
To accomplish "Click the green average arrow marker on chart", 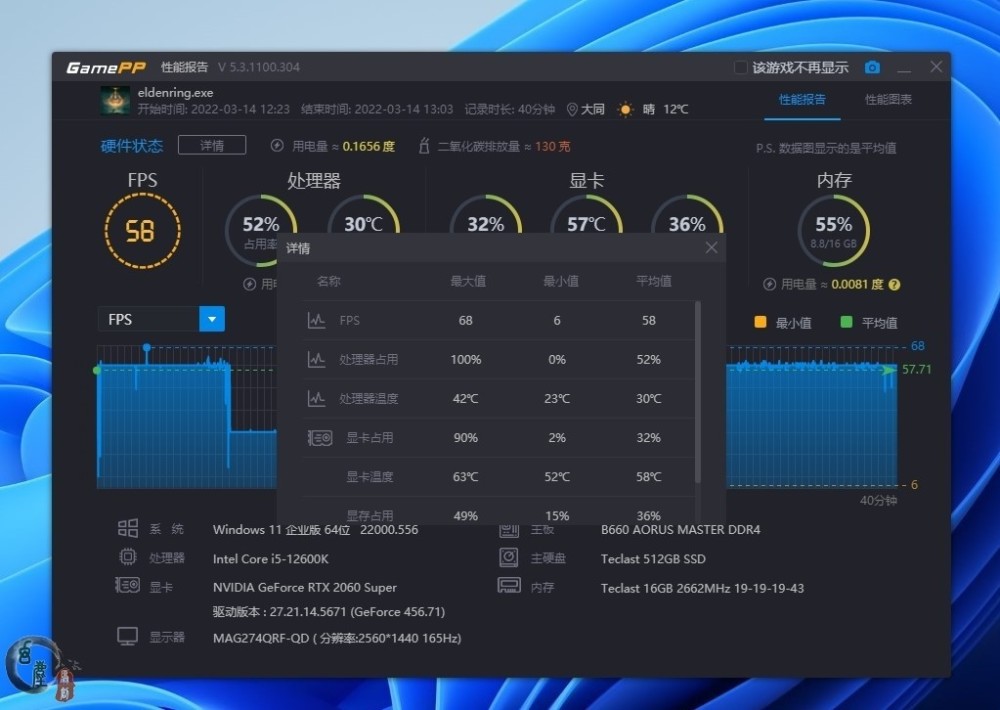I will tap(889, 370).
